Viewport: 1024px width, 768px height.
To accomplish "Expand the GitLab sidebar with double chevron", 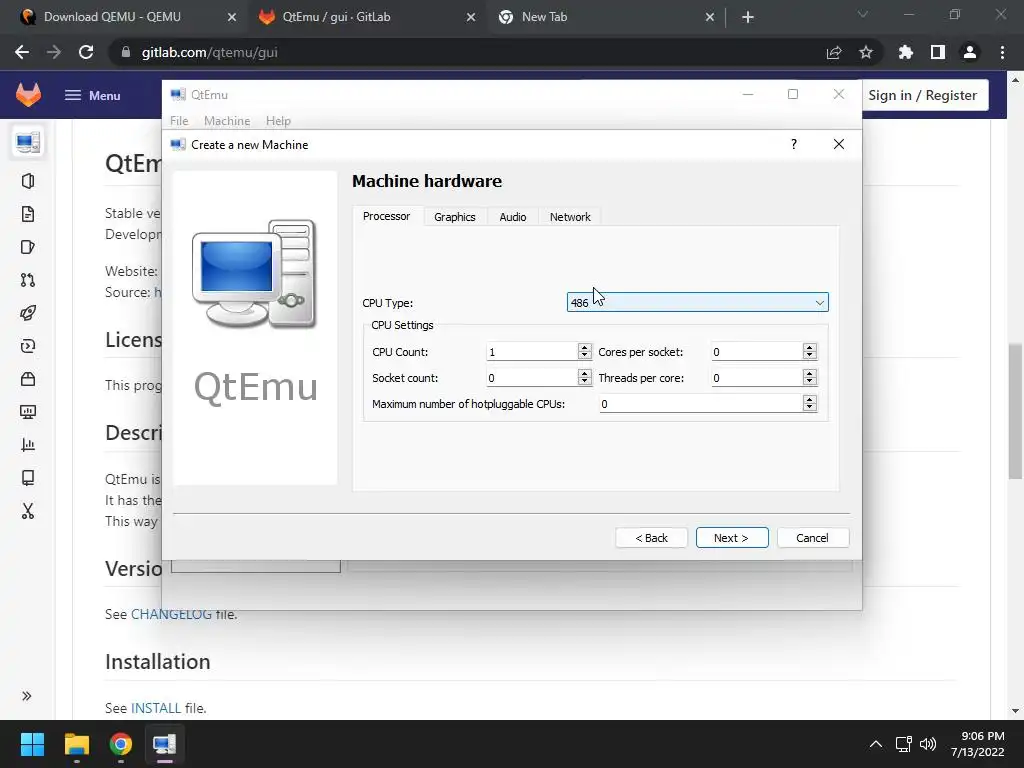I will [27, 696].
